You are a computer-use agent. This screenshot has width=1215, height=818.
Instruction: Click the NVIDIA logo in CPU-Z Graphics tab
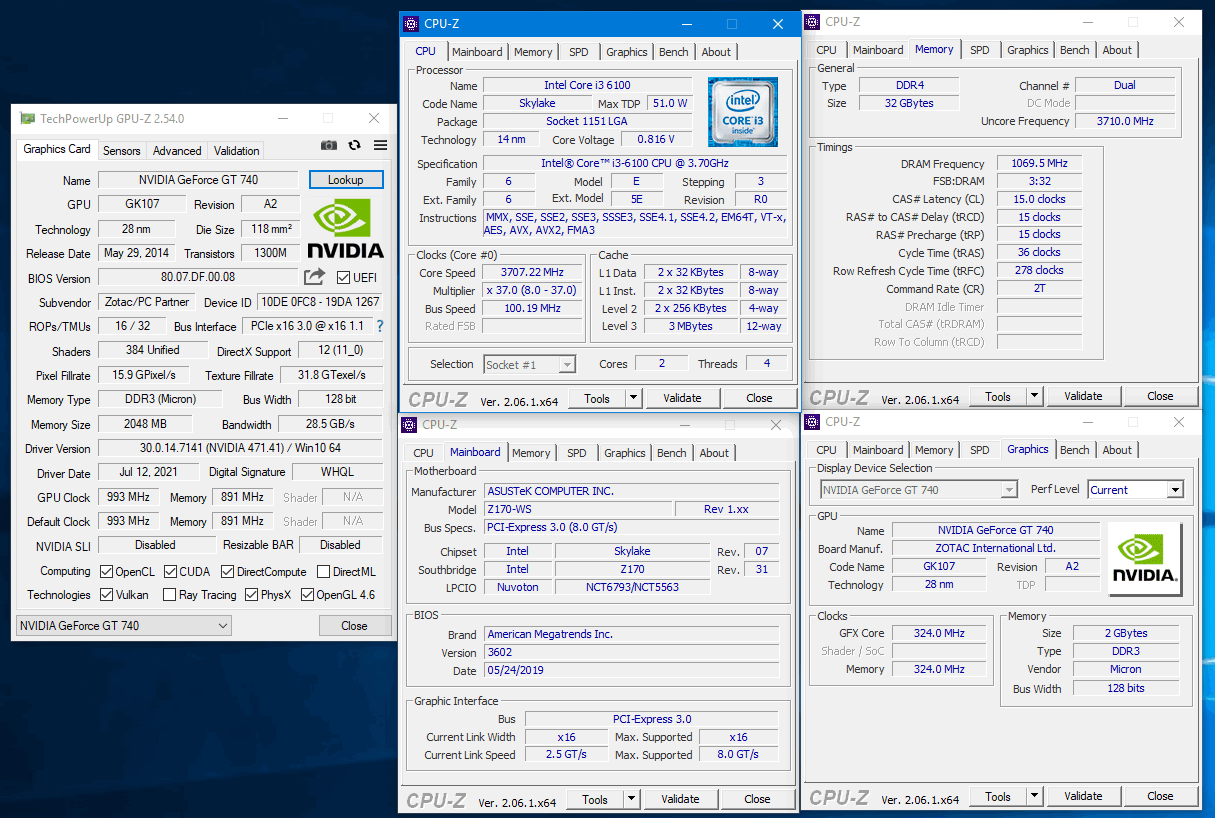point(1145,559)
